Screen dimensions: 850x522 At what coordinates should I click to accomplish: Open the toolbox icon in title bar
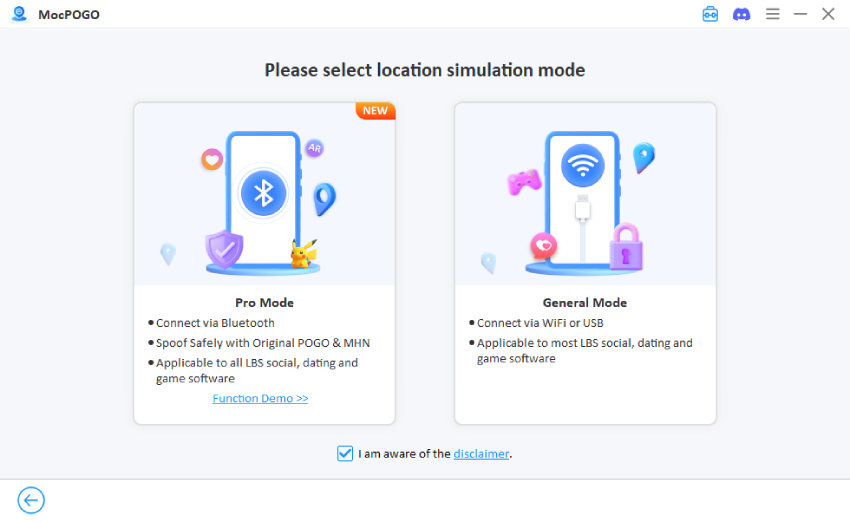(x=710, y=14)
